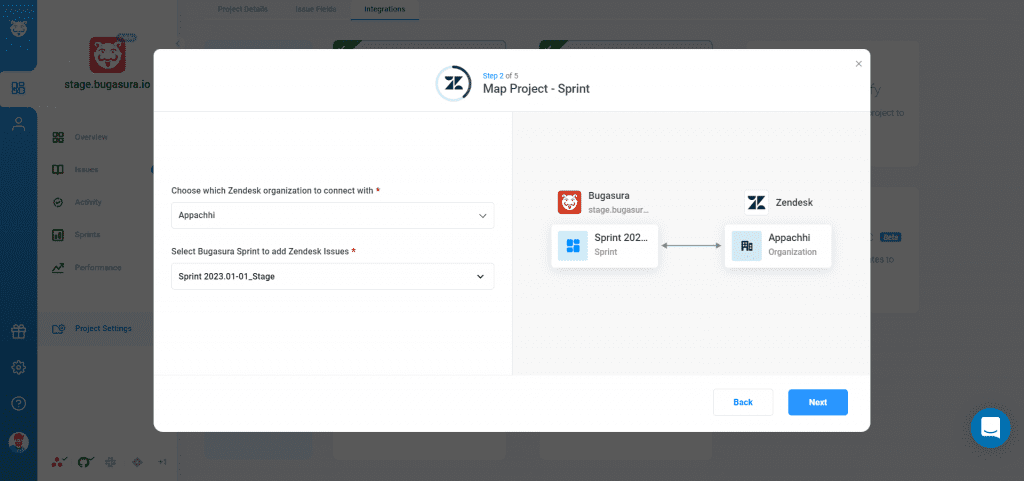The image size is (1024, 481).
Task: Switch to the Issue Fields tab
Action: [x=316, y=9]
